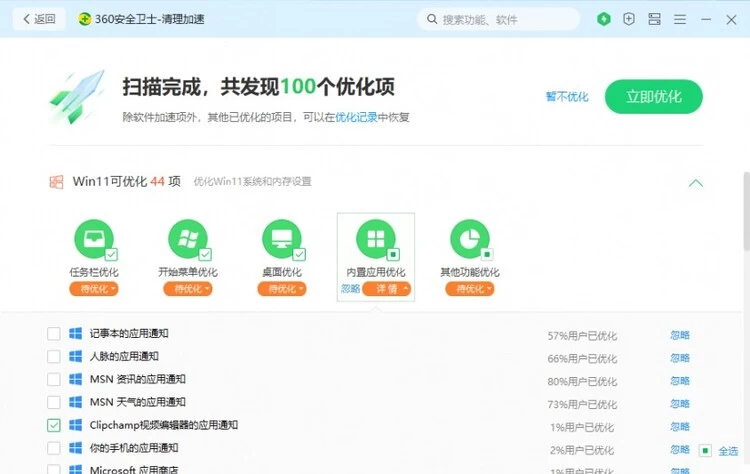Click 暂不优化 link

pos(566,97)
